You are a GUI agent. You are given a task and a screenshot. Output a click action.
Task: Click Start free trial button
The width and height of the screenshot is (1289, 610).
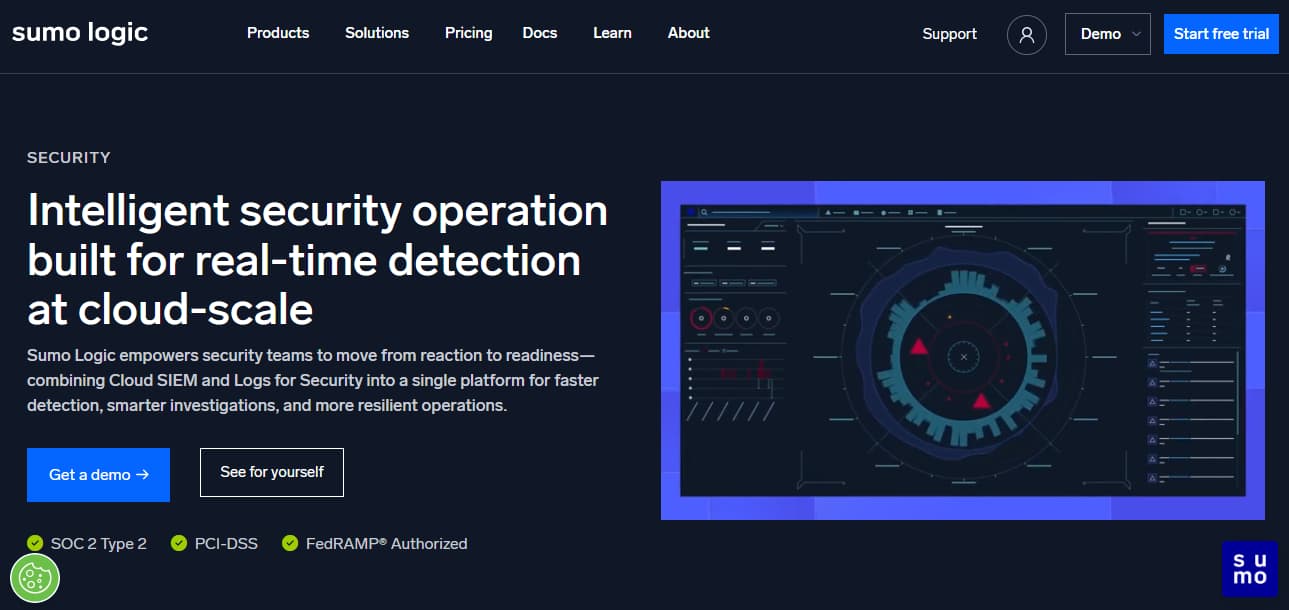(1221, 34)
